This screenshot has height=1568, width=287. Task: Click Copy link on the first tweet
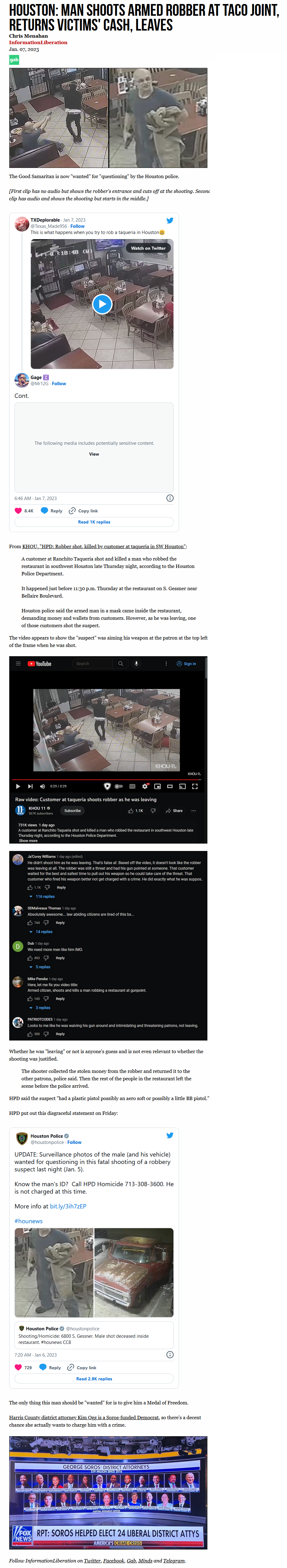[84, 511]
